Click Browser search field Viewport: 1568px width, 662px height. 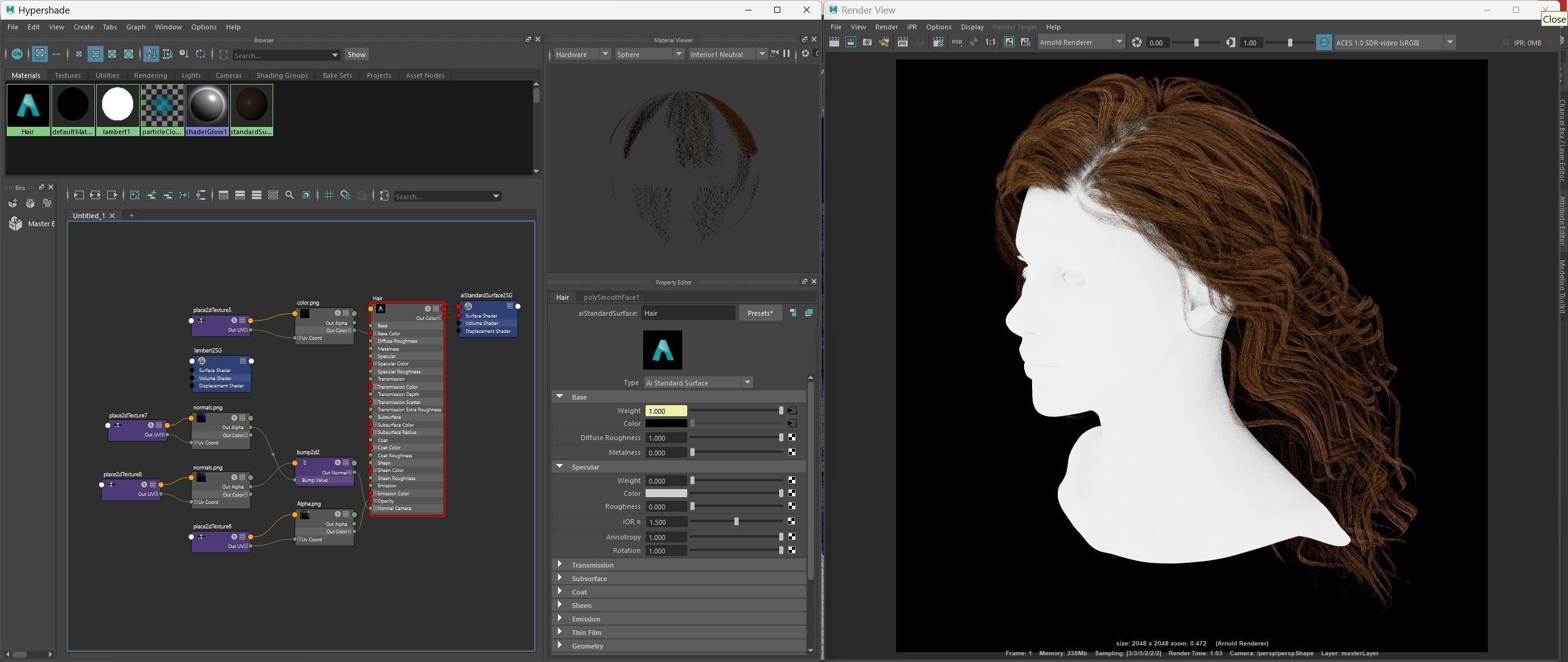point(286,55)
